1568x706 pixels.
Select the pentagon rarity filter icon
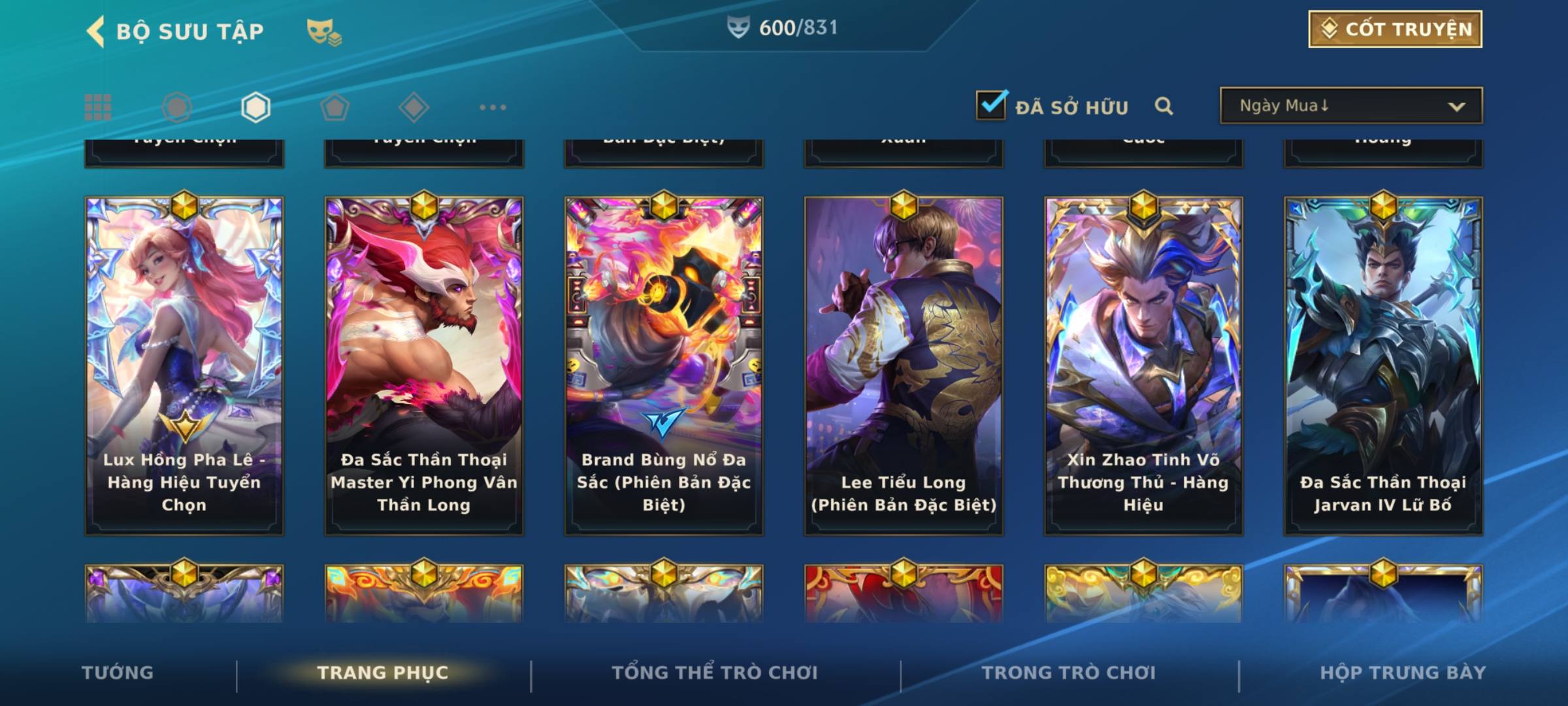point(335,107)
